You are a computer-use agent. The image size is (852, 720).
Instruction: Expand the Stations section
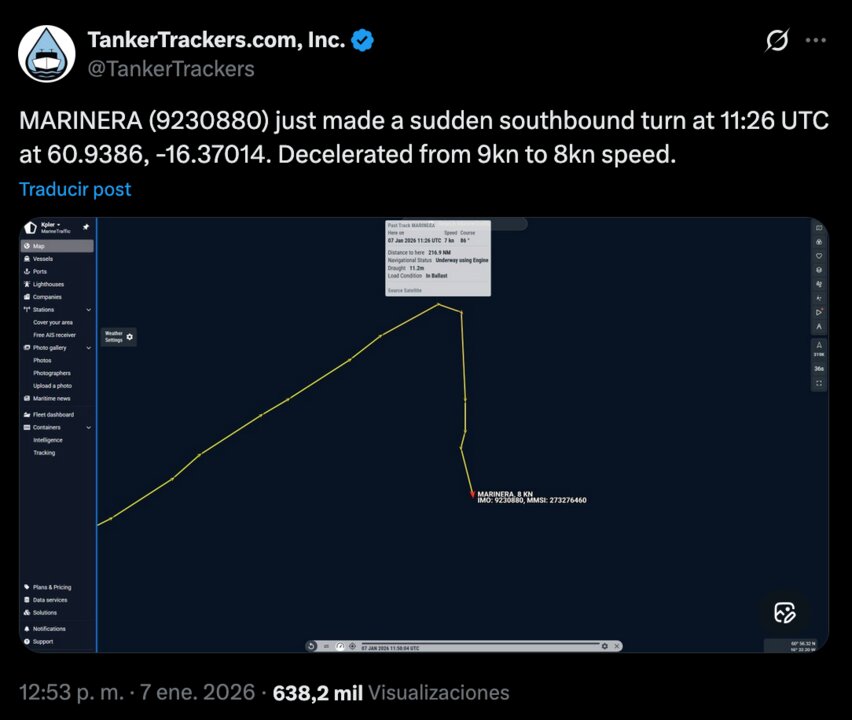point(88,309)
